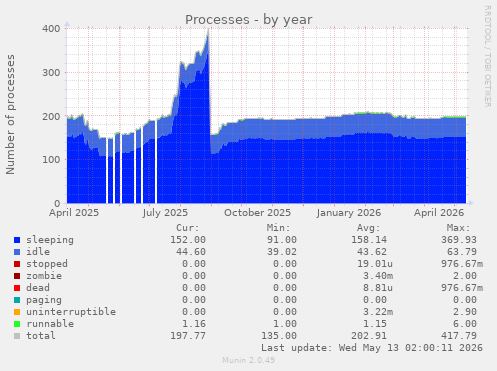This screenshot has width=497, height=371.
Task: Click uninterruptible maximum value 2.90
Action: click(x=465, y=312)
